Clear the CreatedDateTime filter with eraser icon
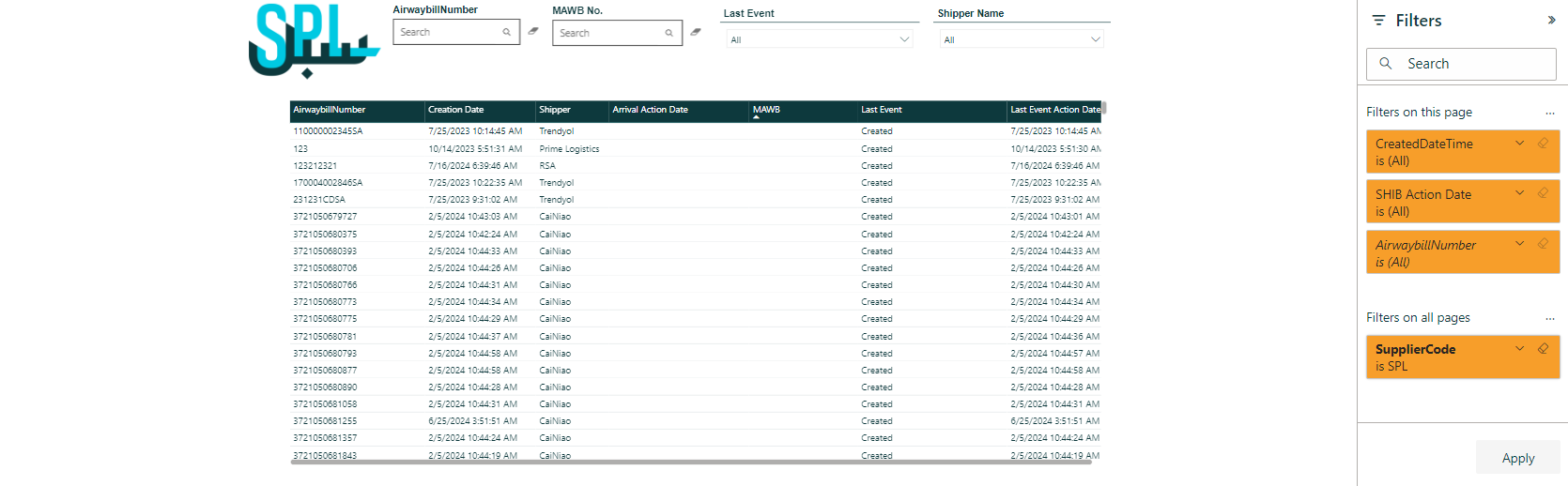The height and width of the screenshot is (486, 1568). (x=1543, y=144)
